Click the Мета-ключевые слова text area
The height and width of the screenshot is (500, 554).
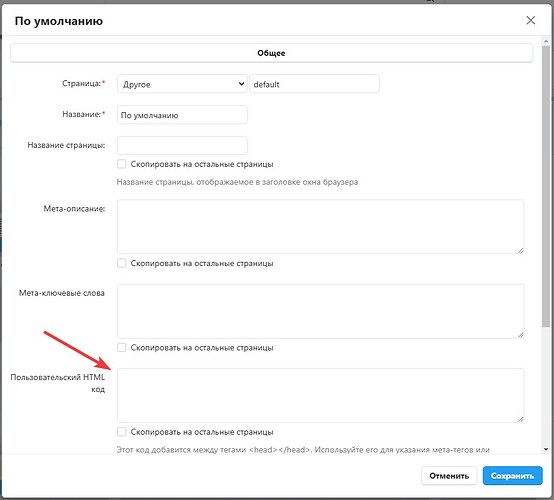coord(320,311)
